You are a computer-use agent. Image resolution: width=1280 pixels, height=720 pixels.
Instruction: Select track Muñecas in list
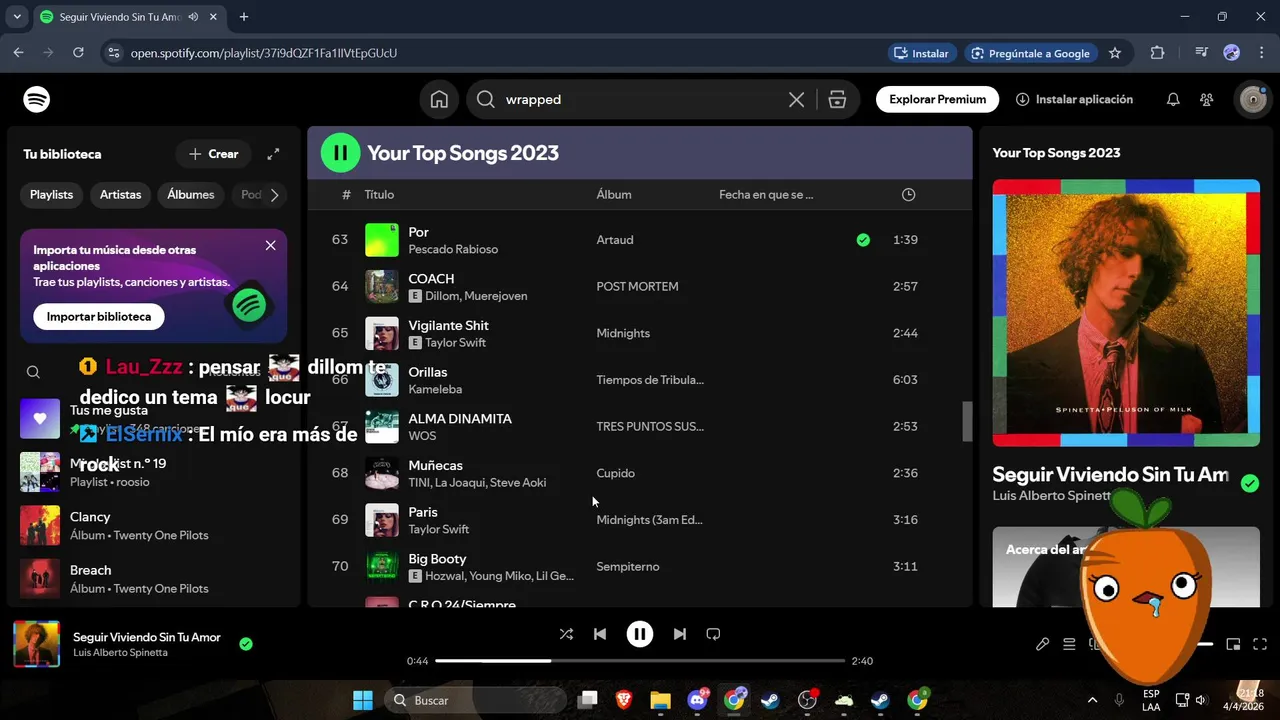(x=640, y=473)
